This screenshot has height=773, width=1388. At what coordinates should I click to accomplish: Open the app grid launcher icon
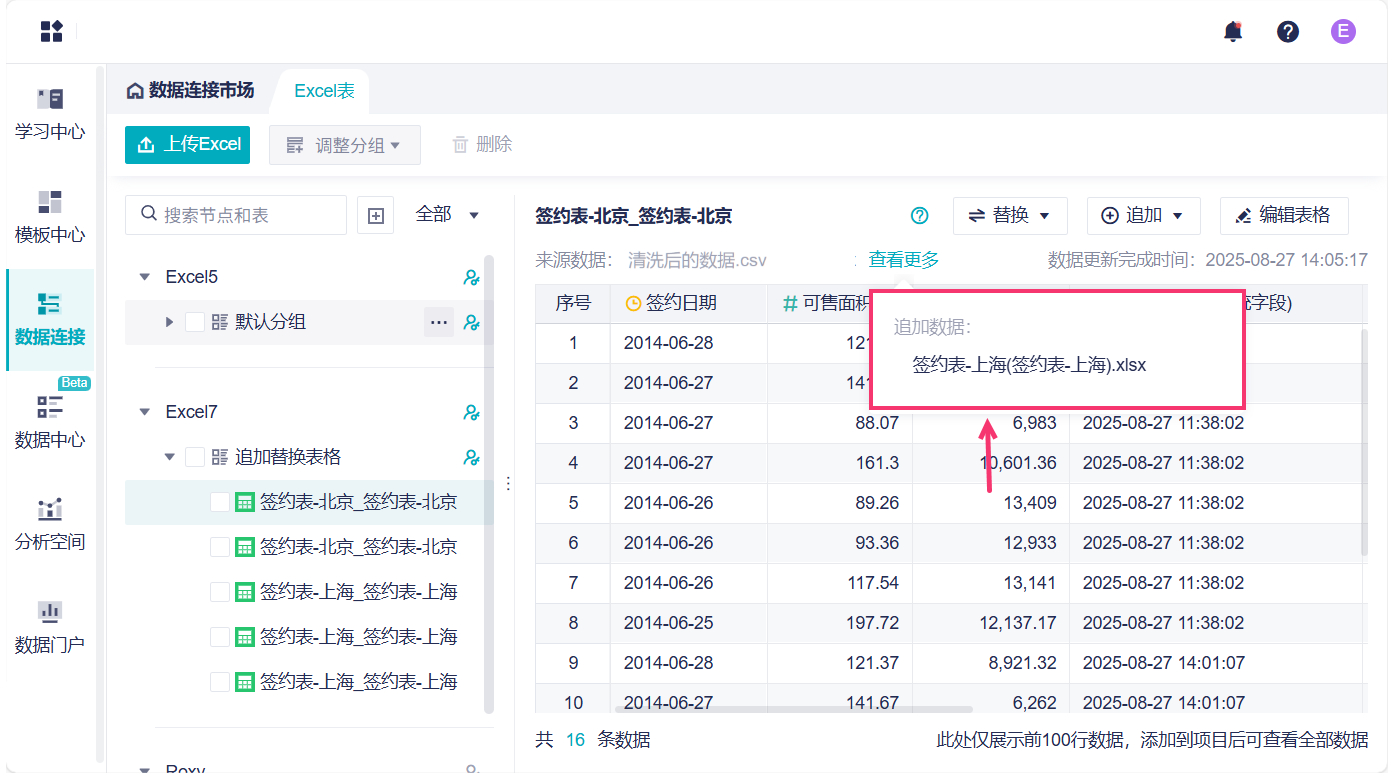[x=51, y=31]
